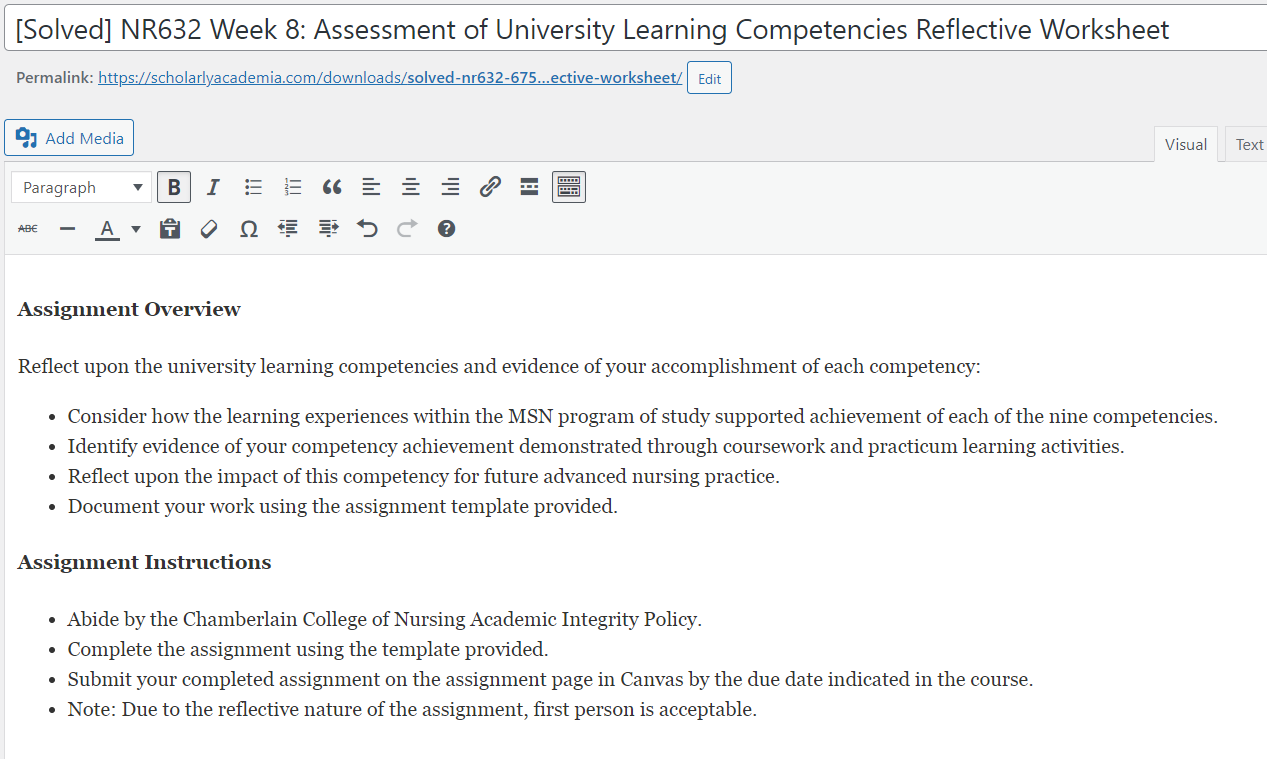This screenshot has width=1267, height=759.
Task: Switch to the Text editor tab
Action: tap(1248, 144)
